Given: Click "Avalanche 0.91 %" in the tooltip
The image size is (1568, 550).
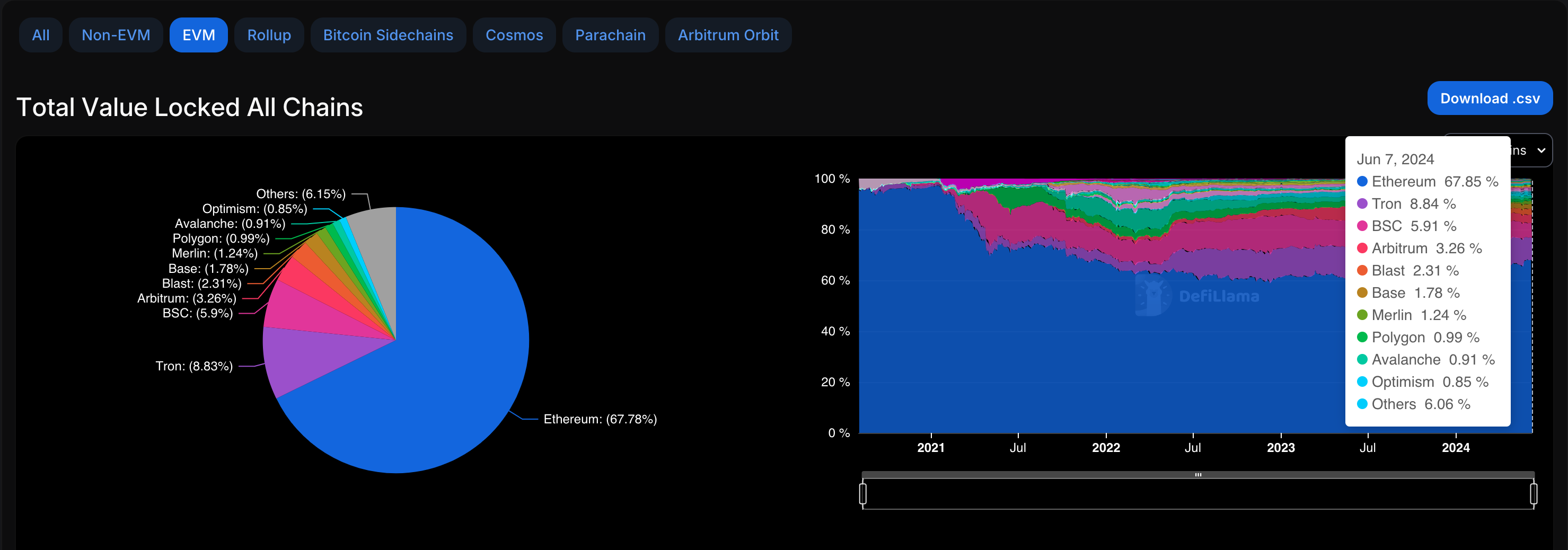Looking at the screenshot, I should click(1426, 360).
